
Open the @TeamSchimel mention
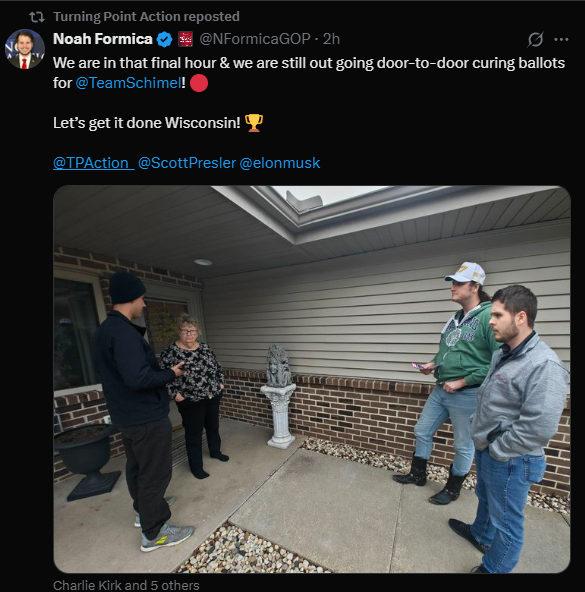pyautogui.click(x=128, y=83)
